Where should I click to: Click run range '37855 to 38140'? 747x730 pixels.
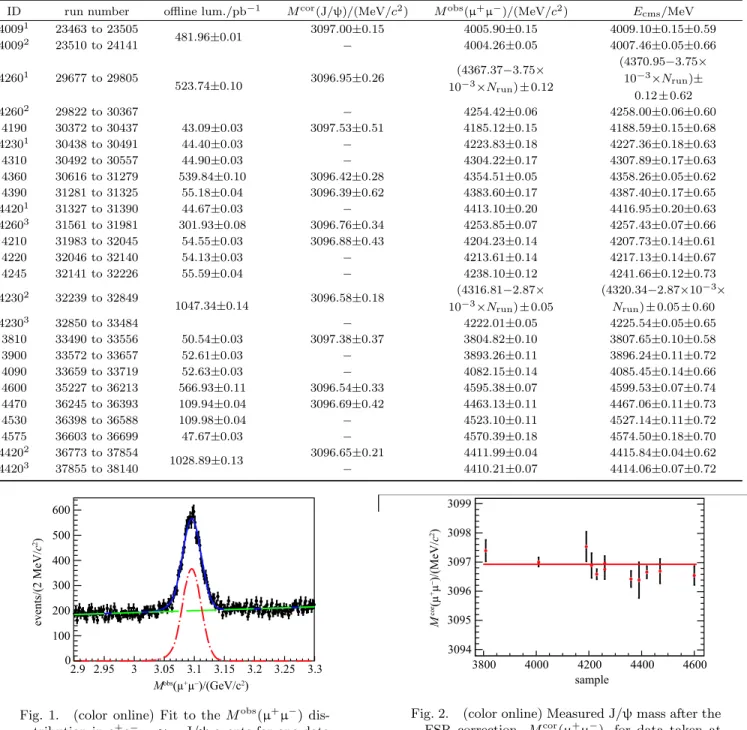(x=97, y=469)
